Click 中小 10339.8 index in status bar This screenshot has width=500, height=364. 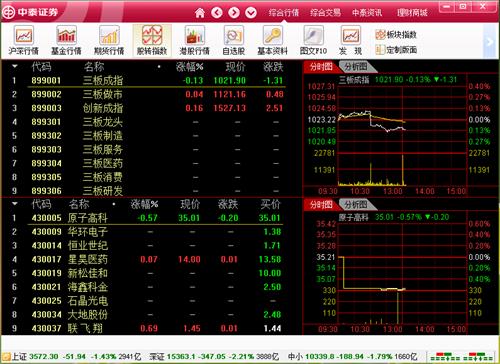[352, 357]
